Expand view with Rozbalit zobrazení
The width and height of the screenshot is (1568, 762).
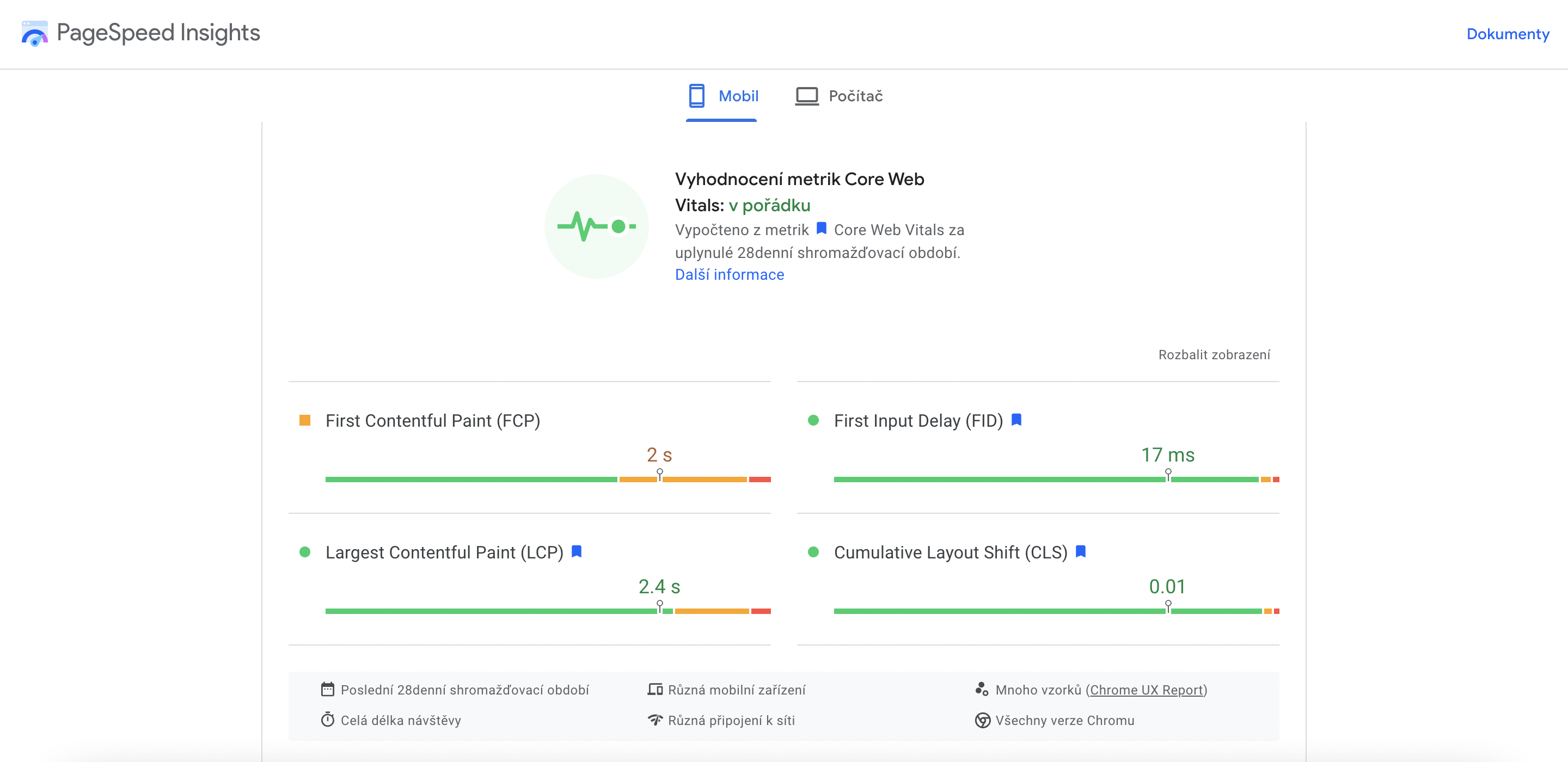tap(1214, 354)
